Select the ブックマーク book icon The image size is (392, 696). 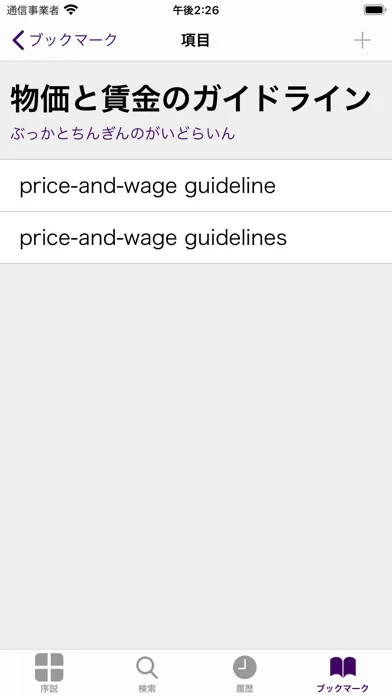(343, 667)
